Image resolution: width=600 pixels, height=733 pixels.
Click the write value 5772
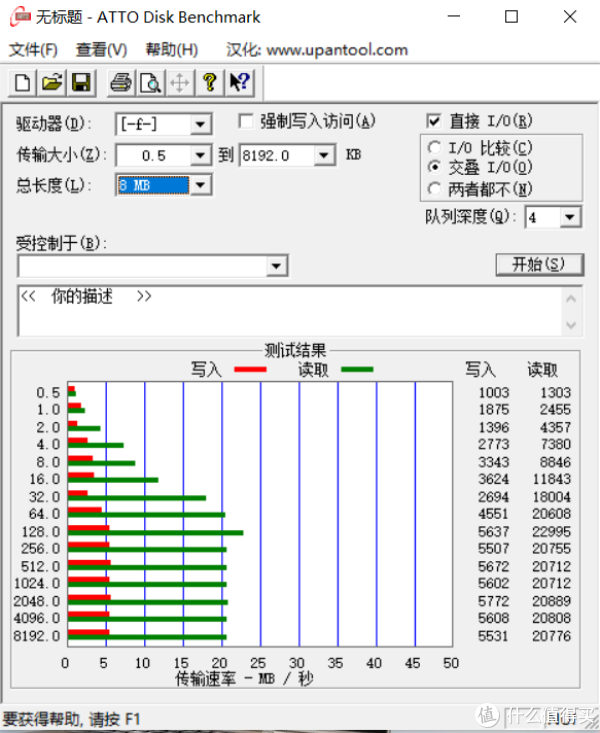pos(493,601)
